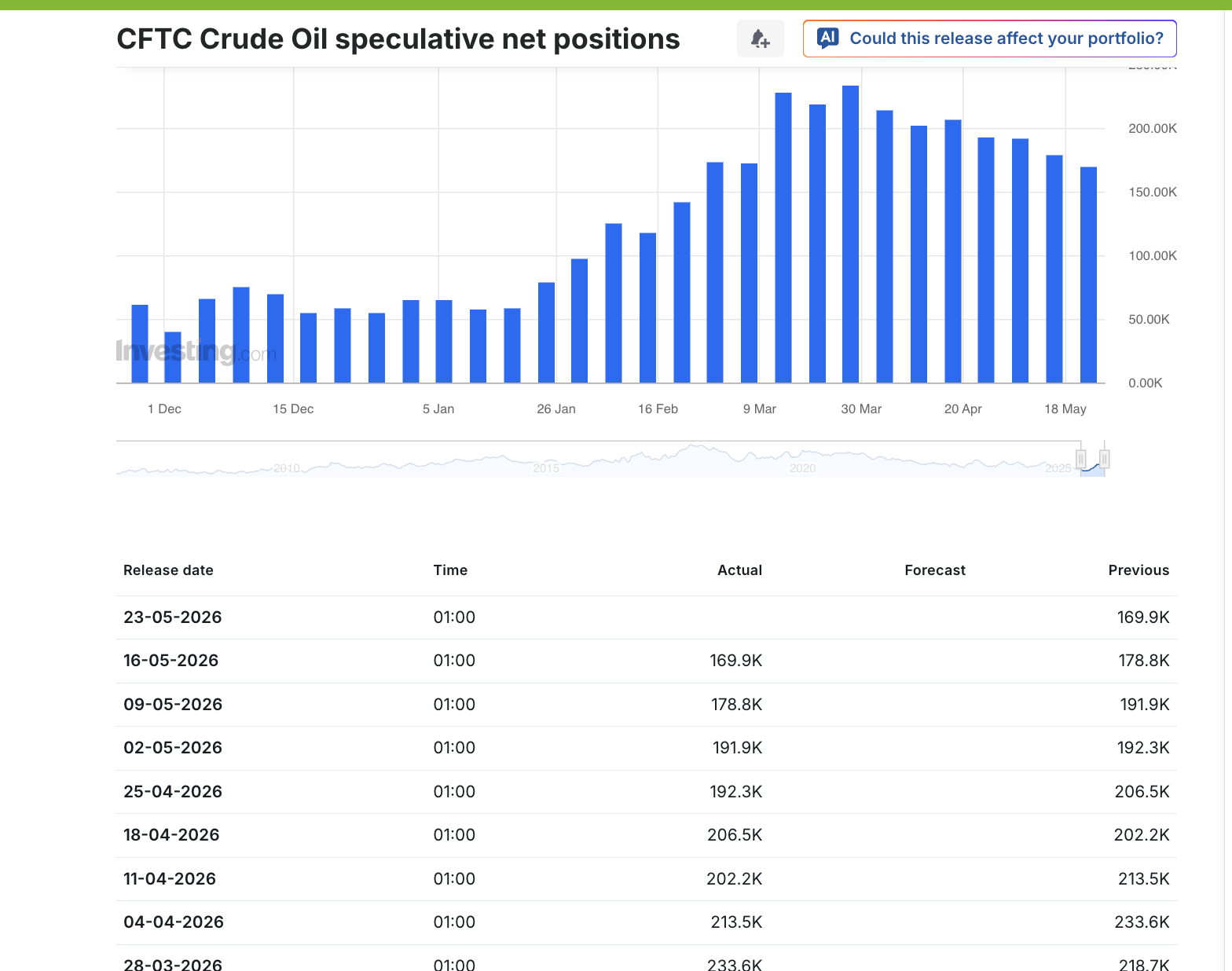This screenshot has width=1232, height=971.
Task: Click the bell alert icon beside title
Action: coord(760,38)
